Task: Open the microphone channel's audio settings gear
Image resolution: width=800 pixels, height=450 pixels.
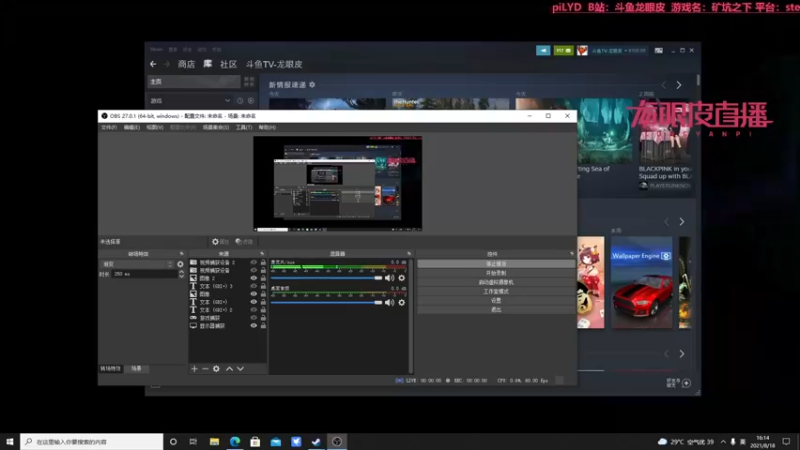Action: click(x=402, y=278)
